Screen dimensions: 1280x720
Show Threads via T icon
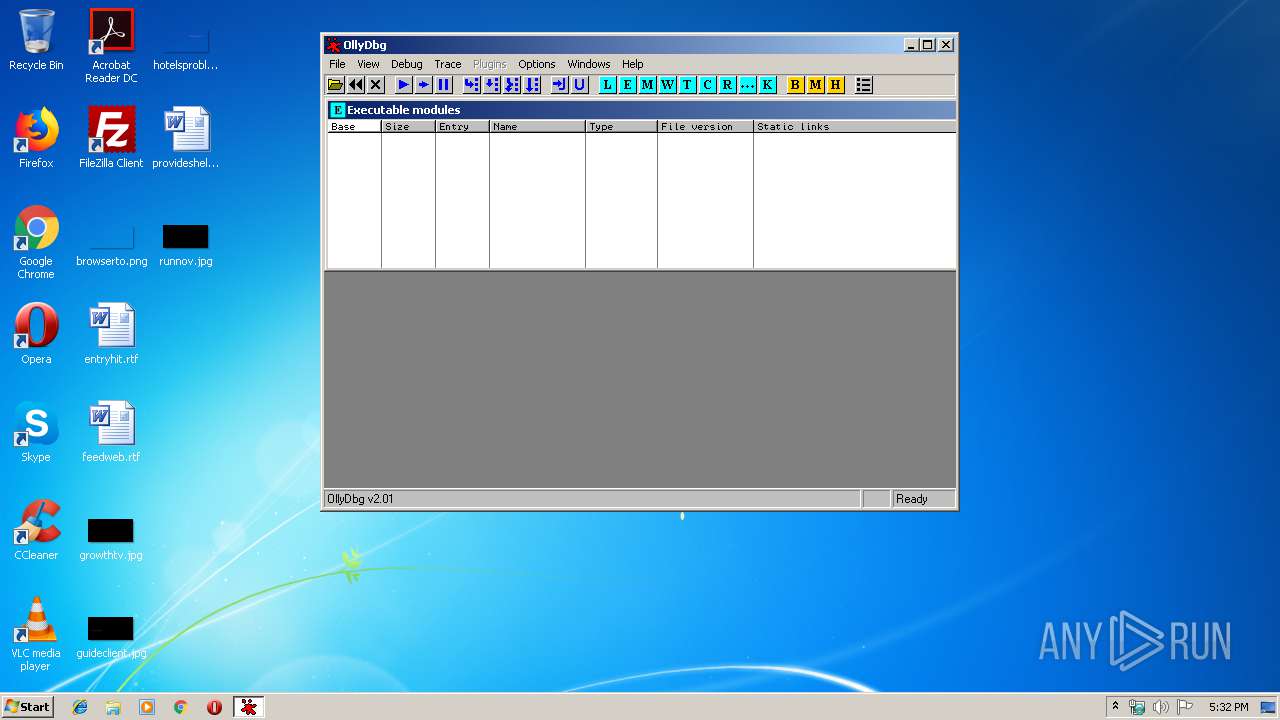687,85
